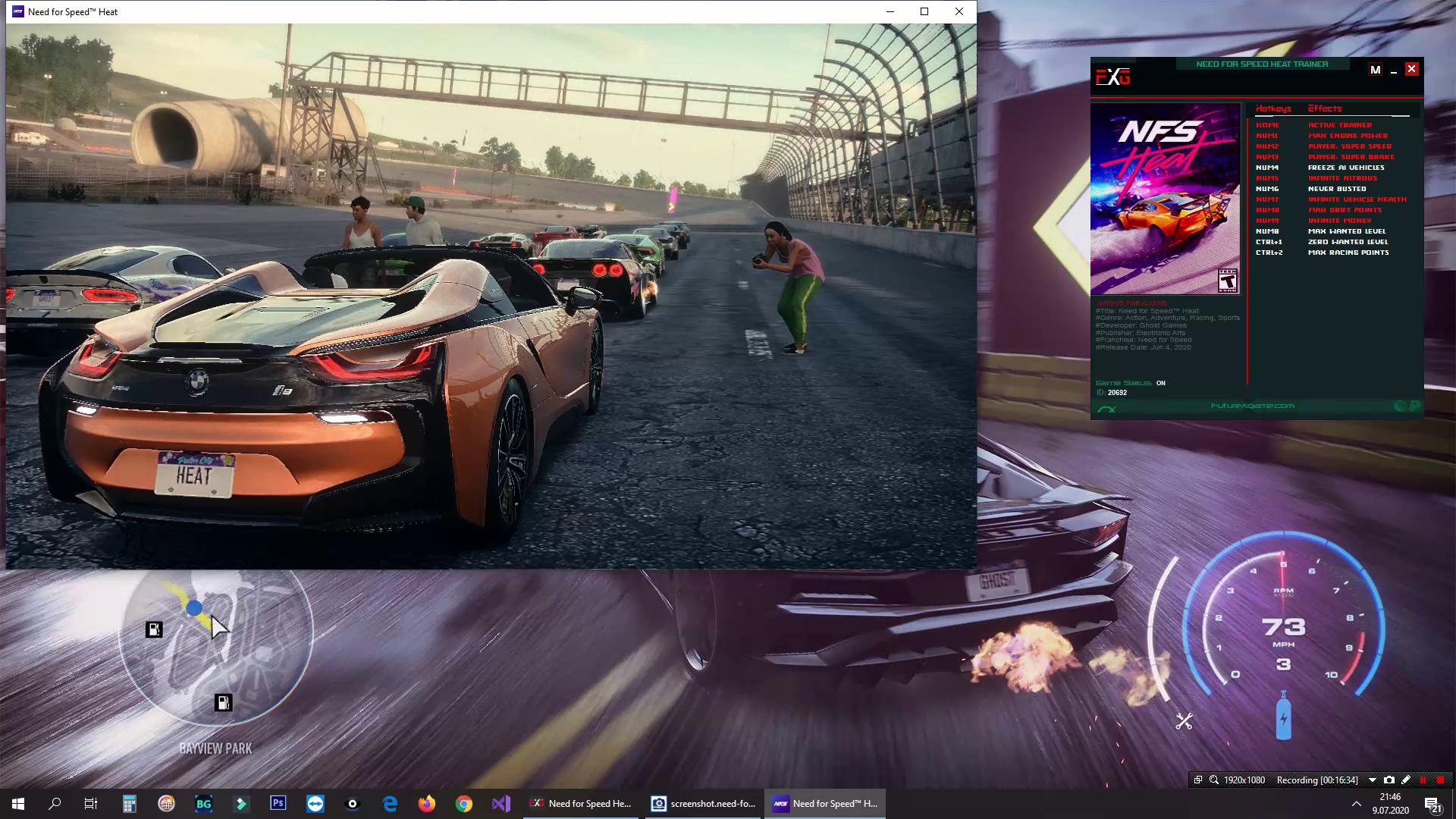Click Max Racing Points effect

[x=1348, y=253]
